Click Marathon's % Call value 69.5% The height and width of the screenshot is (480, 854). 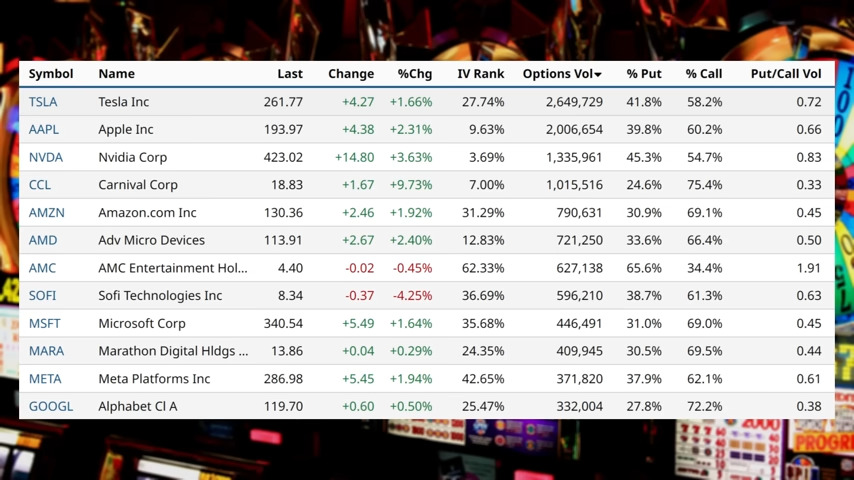704,351
